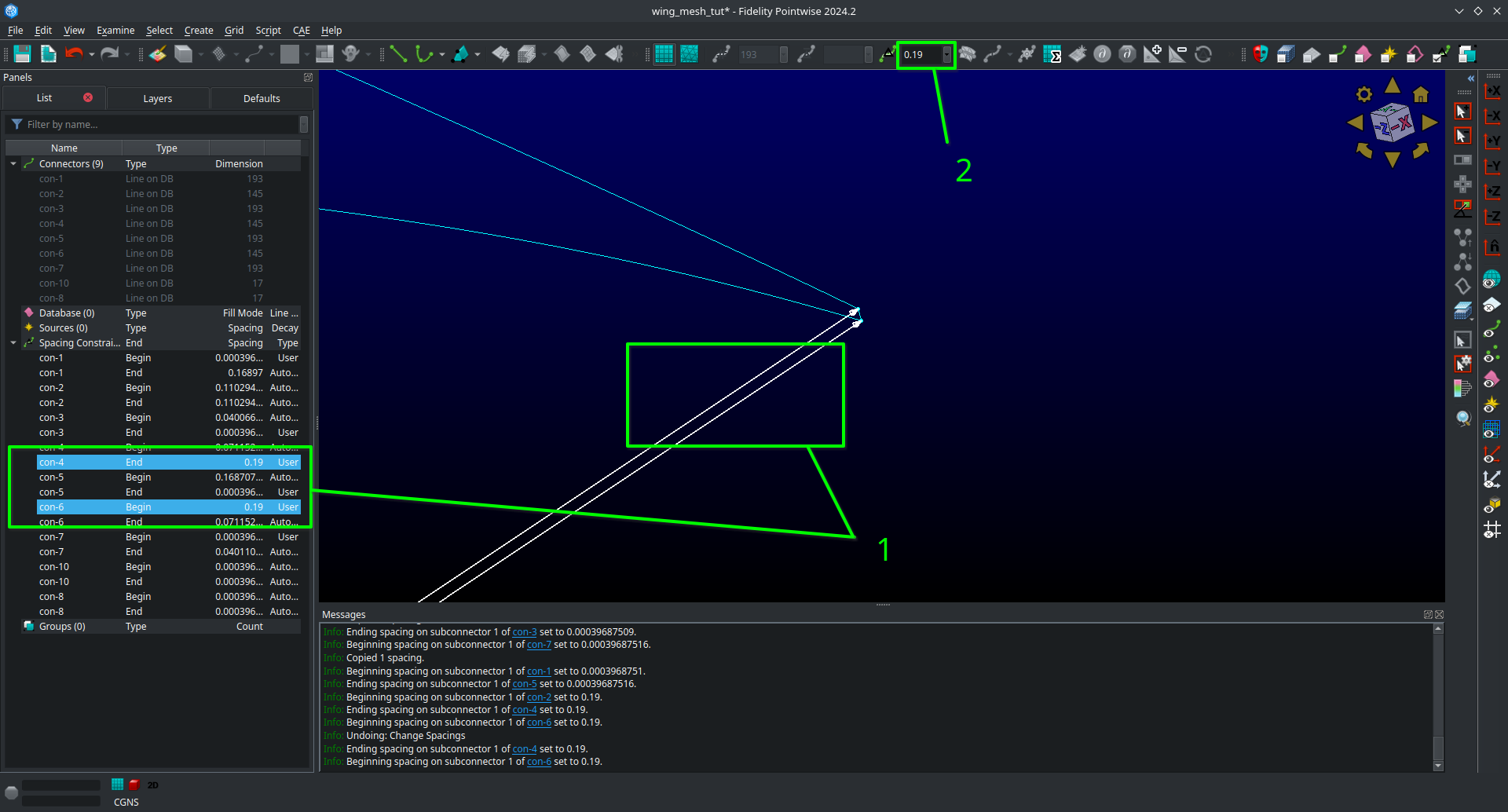The width and height of the screenshot is (1508, 812).
Task: Select the curve connector drawing tool
Action: pyautogui.click(x=424, y=53)
